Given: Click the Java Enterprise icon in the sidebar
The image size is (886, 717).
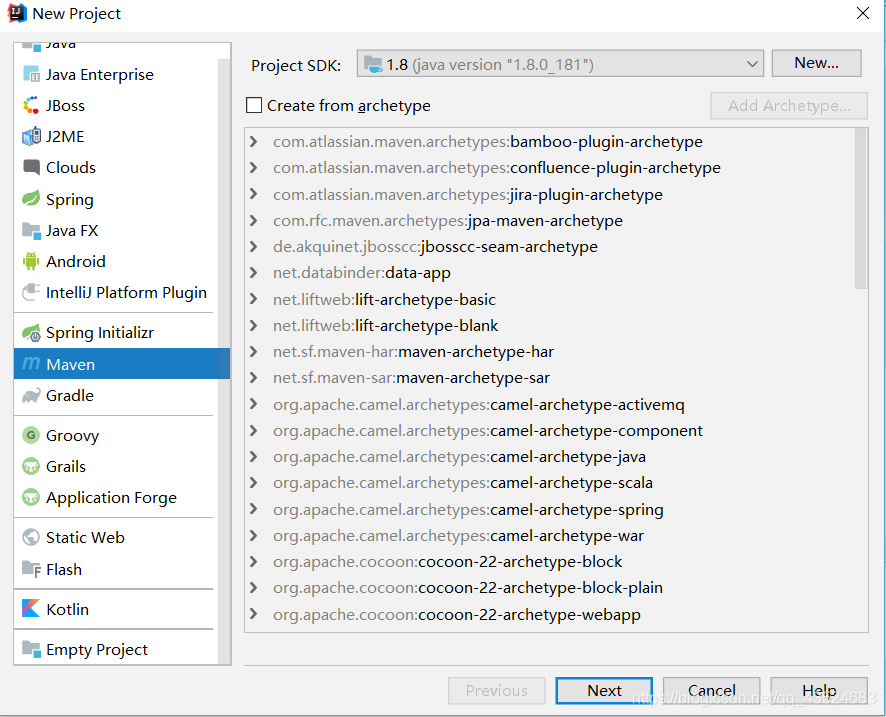Looking at the screenshot, I should tap(31, 74).
